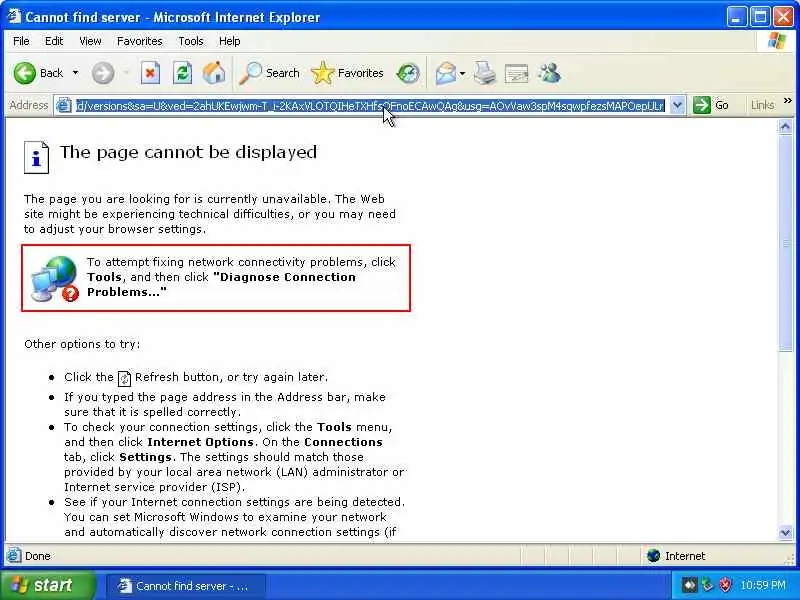This screenshot has height=600, width=800.
Task: Click the network globe diagnostic icon
Action: point(55,279)
